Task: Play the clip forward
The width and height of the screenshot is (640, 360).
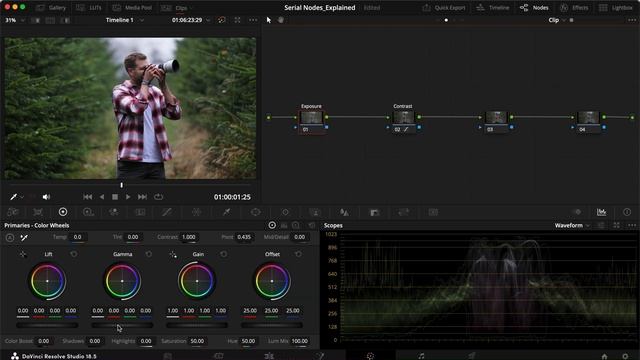Action: (128, 197)
